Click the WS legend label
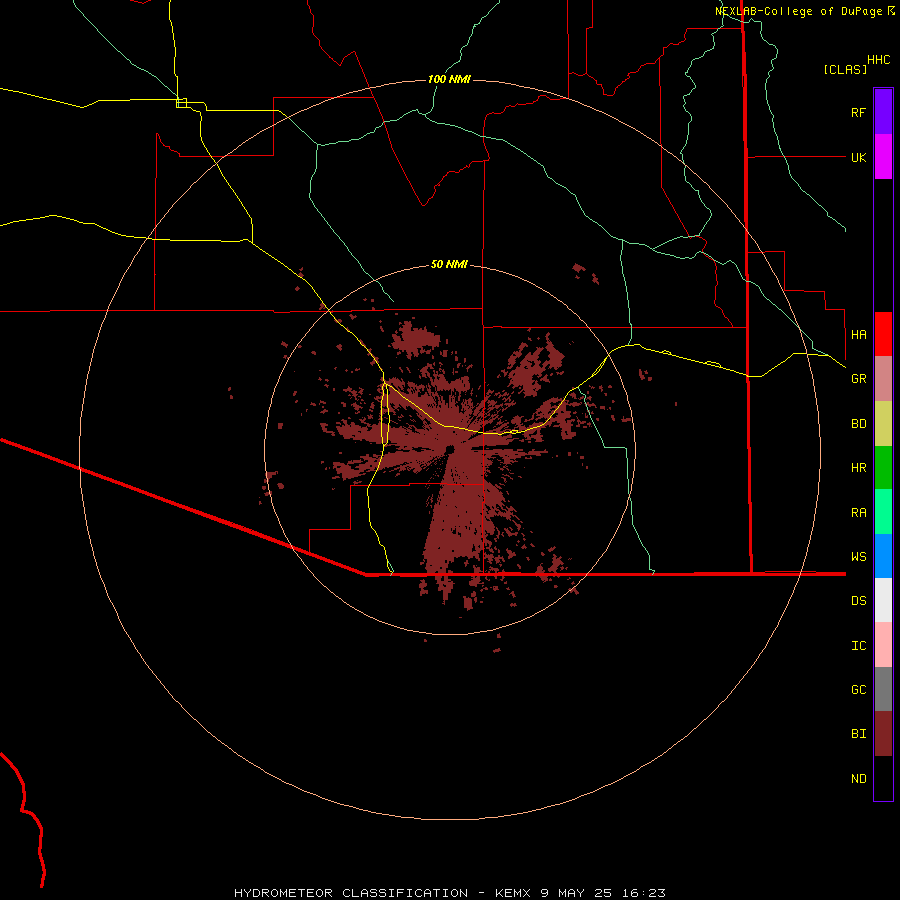900x900 pixels. tap(858, 556)
